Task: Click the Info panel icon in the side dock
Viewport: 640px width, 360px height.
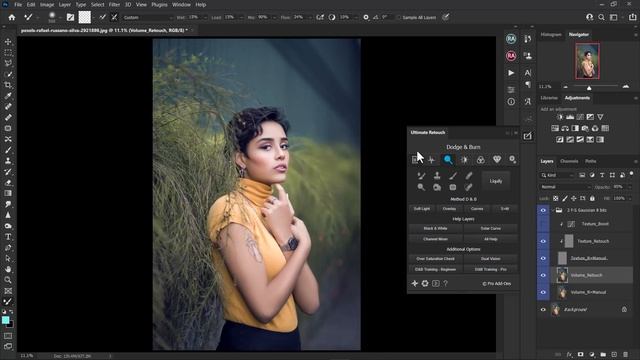Action: click(511, 102)
